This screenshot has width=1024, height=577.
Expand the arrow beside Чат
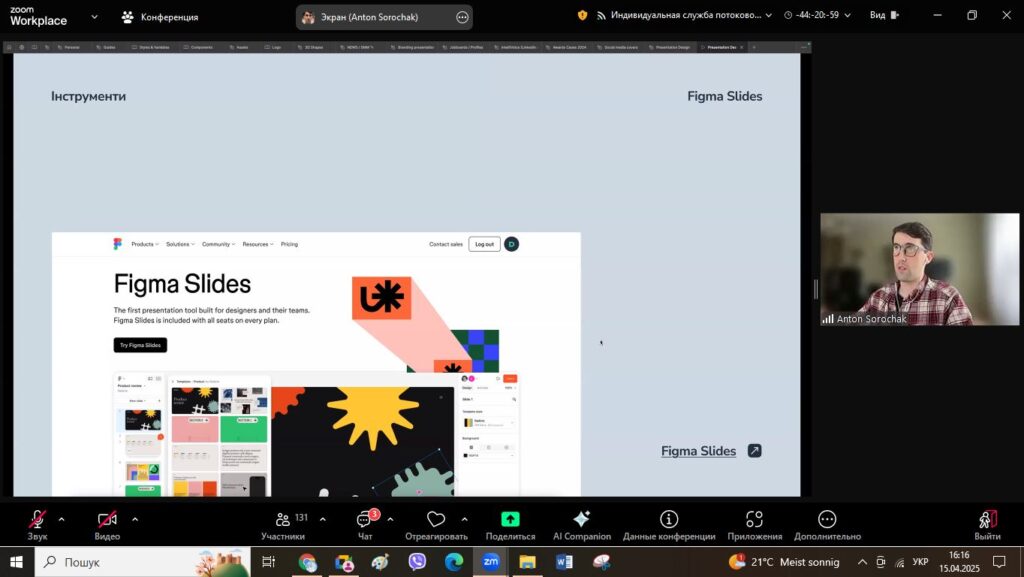click(390, 520)
